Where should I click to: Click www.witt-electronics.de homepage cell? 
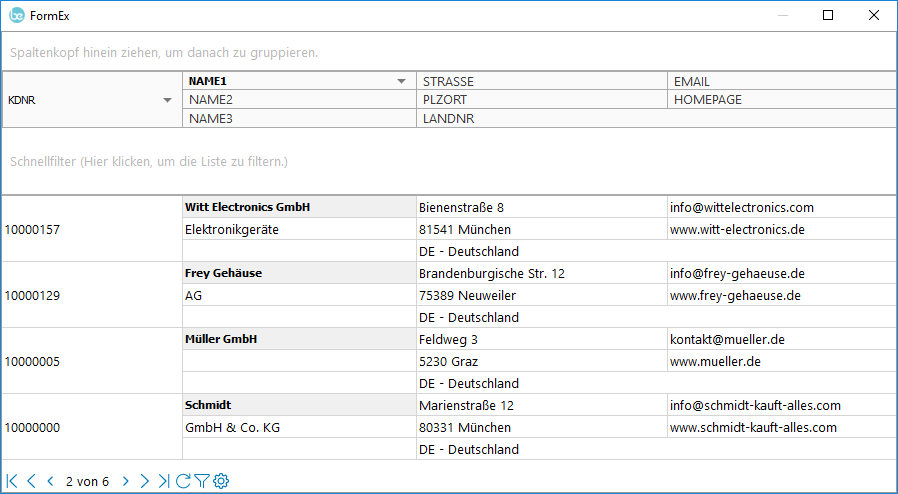737,229
